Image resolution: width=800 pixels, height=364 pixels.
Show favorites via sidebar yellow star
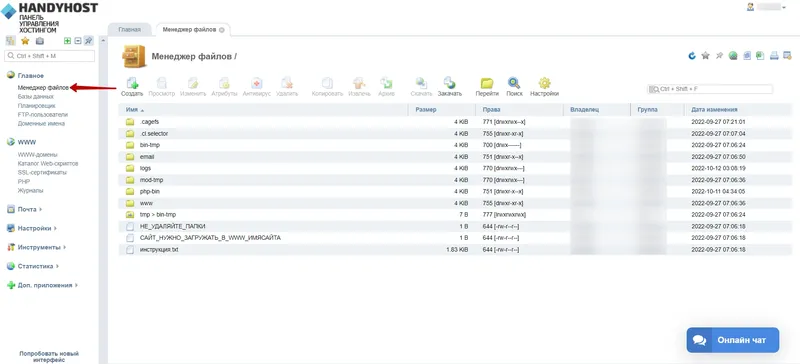click(25, 41)
